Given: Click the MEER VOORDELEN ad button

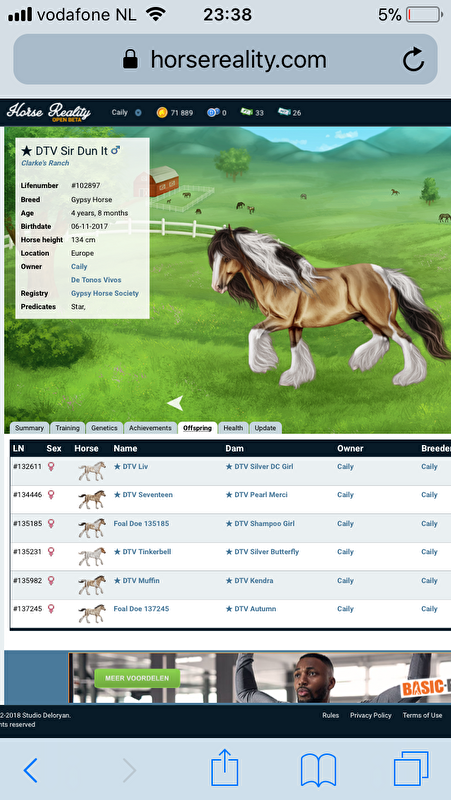Looking at the screenshot, I should [138, 679].
